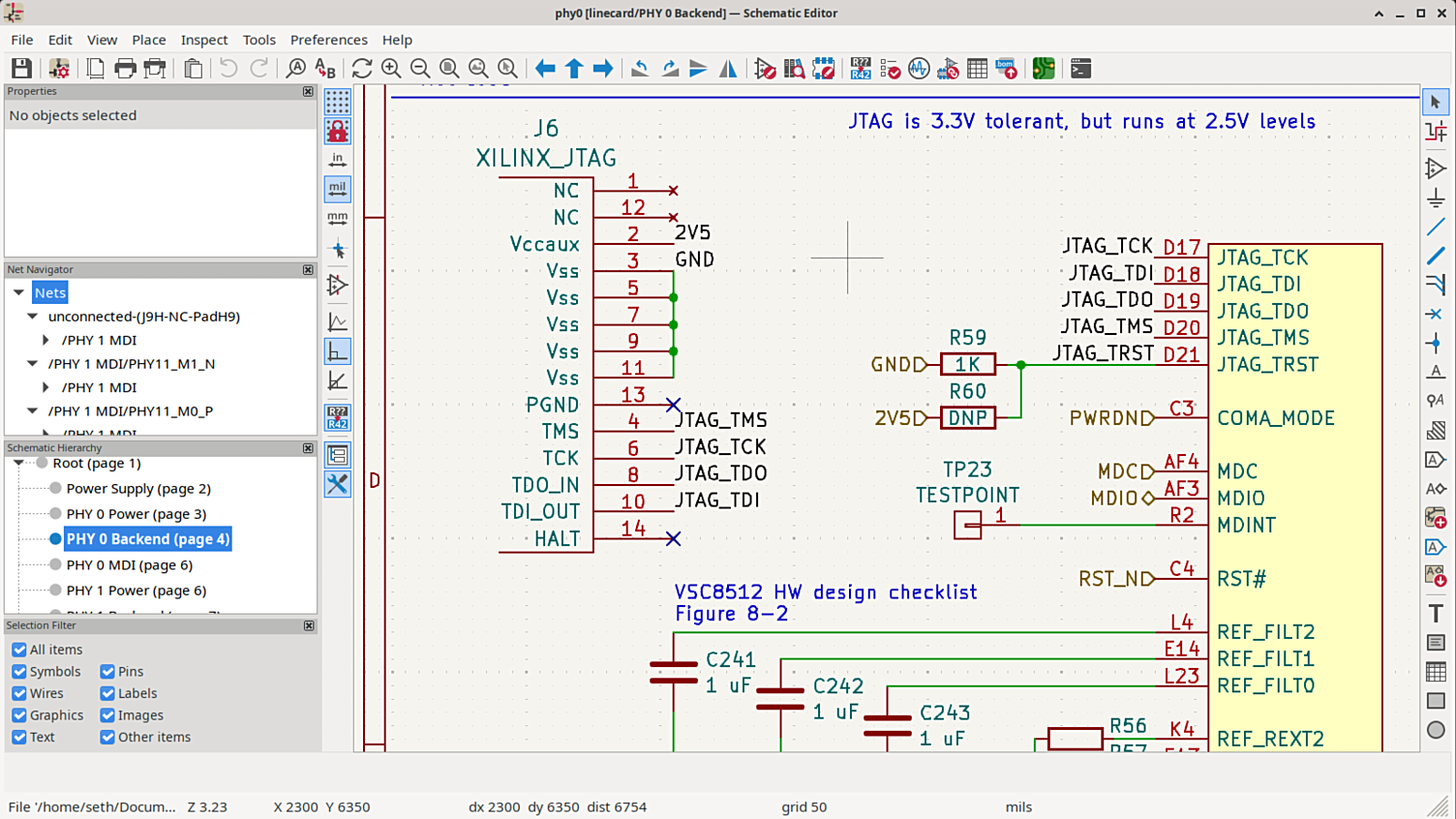
Task: Click the Refresh view icon
Action: pos(362,69)
